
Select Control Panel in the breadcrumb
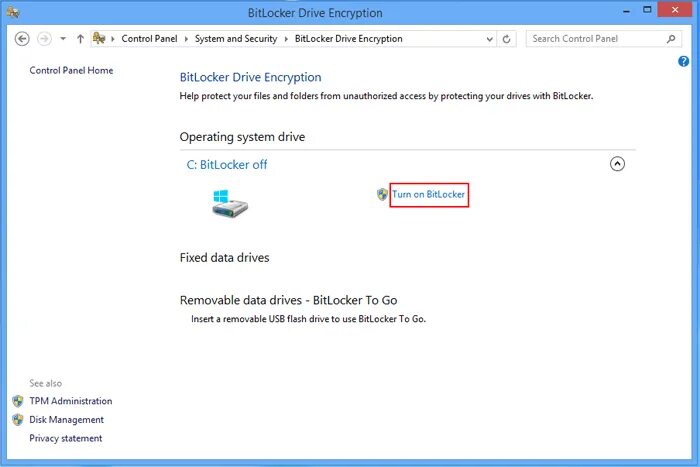pyautogui.click(x=149, y=39)
